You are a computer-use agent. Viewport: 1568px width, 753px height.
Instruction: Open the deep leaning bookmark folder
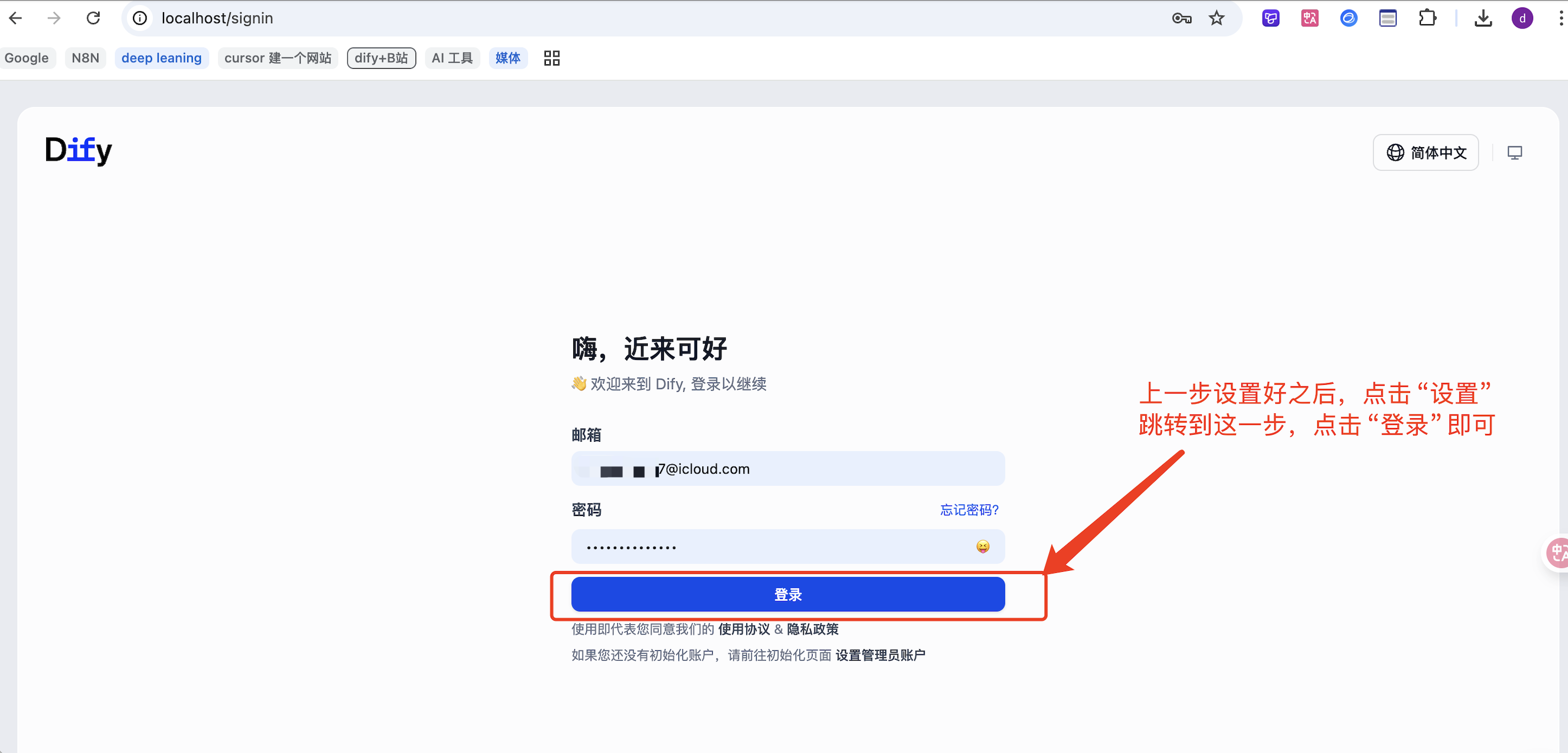161,58
